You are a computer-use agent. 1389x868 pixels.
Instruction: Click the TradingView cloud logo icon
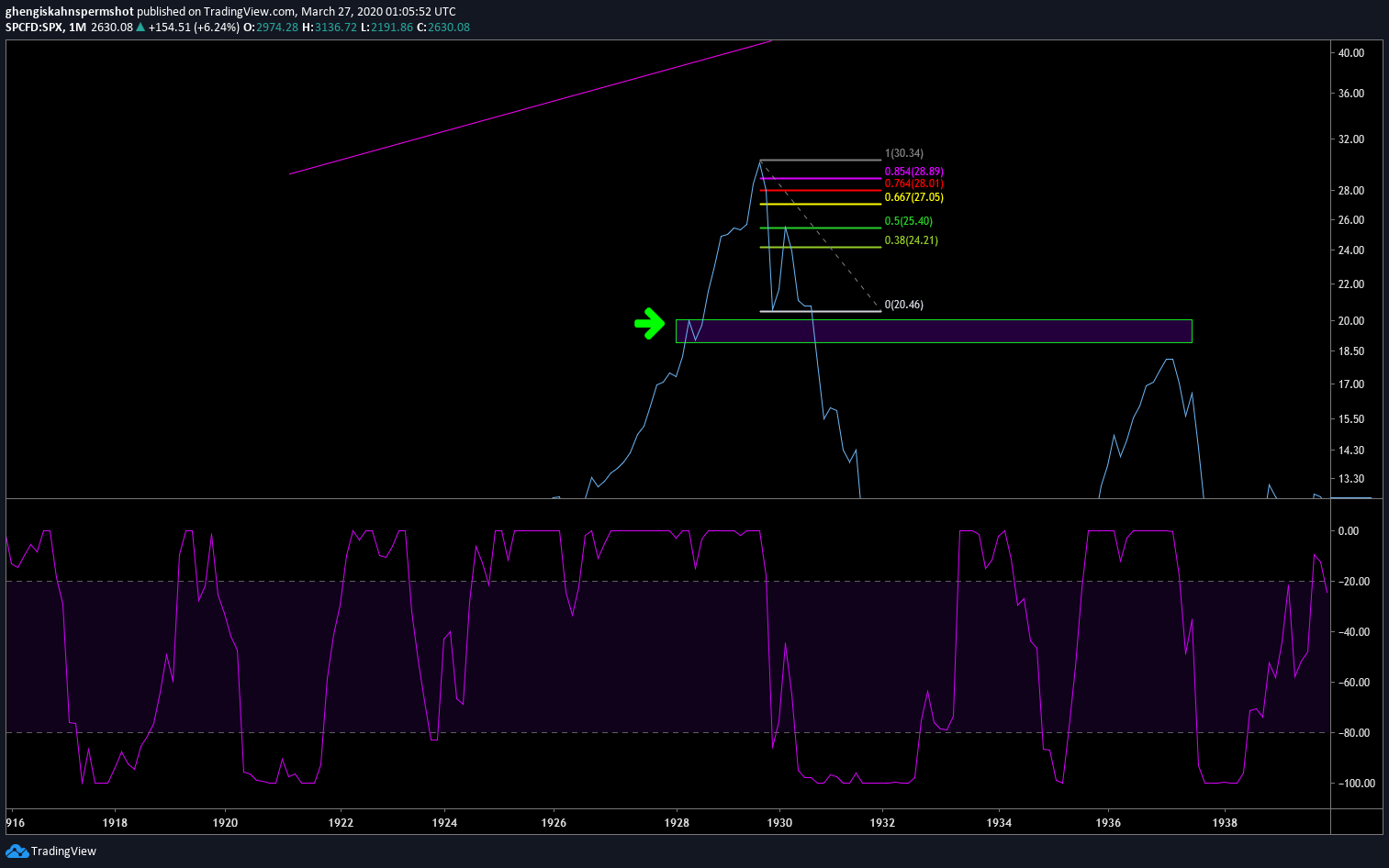click(x=17, y=851)
